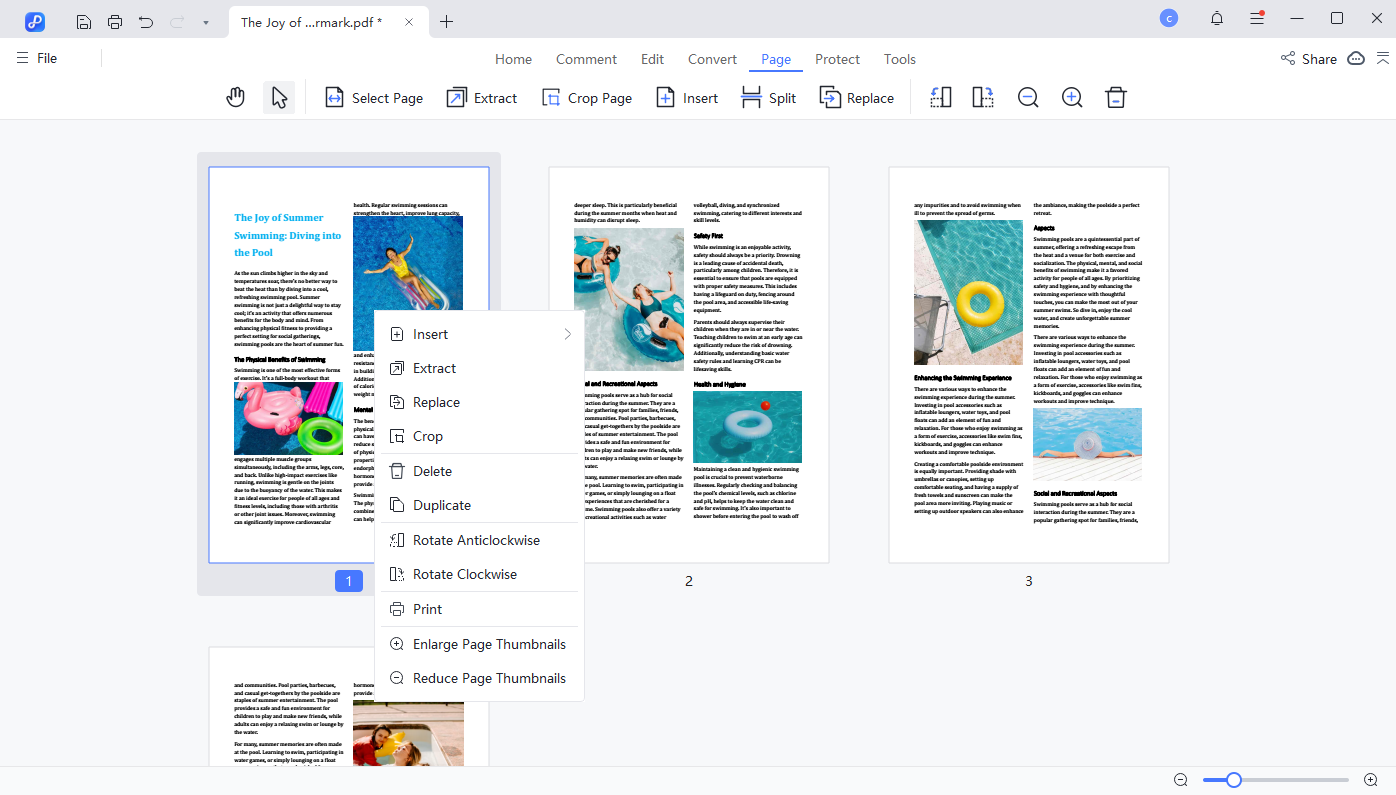The width and height of the screenshot is (1396, 795).
Task: Adjust the zoom slider at the bottom
Action: coord(1232,779)
